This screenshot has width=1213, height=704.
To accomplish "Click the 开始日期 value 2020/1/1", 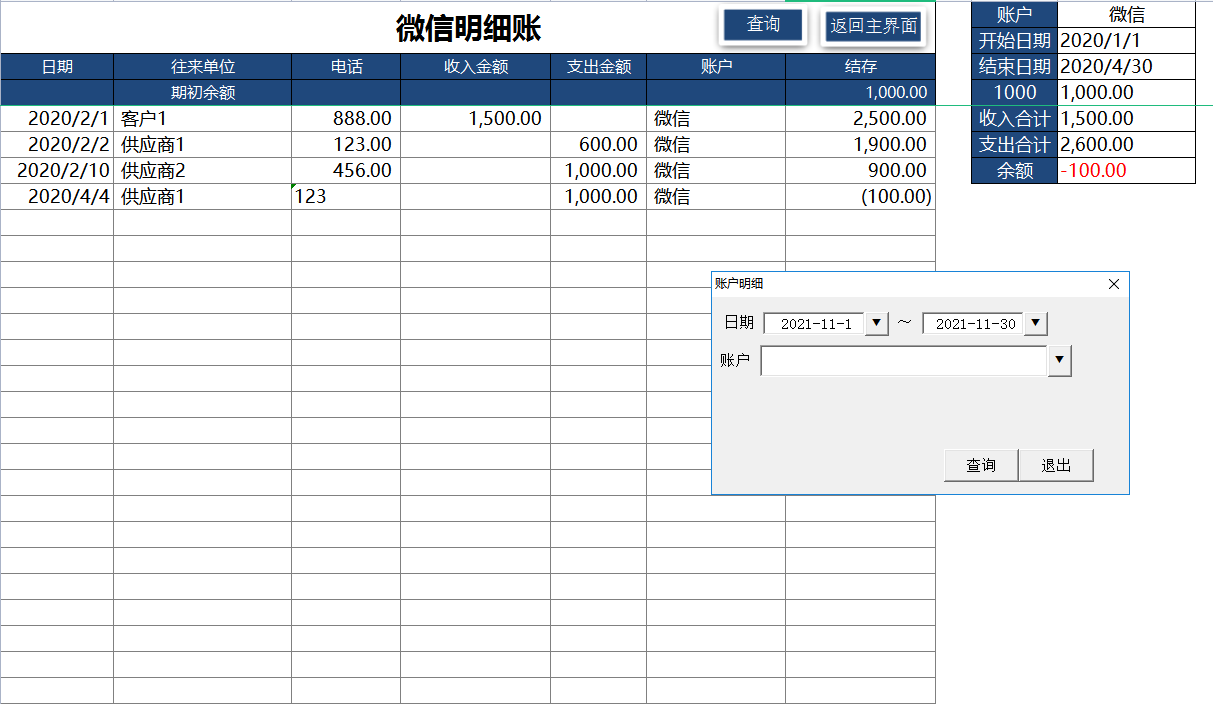I will pos(1126,41).
